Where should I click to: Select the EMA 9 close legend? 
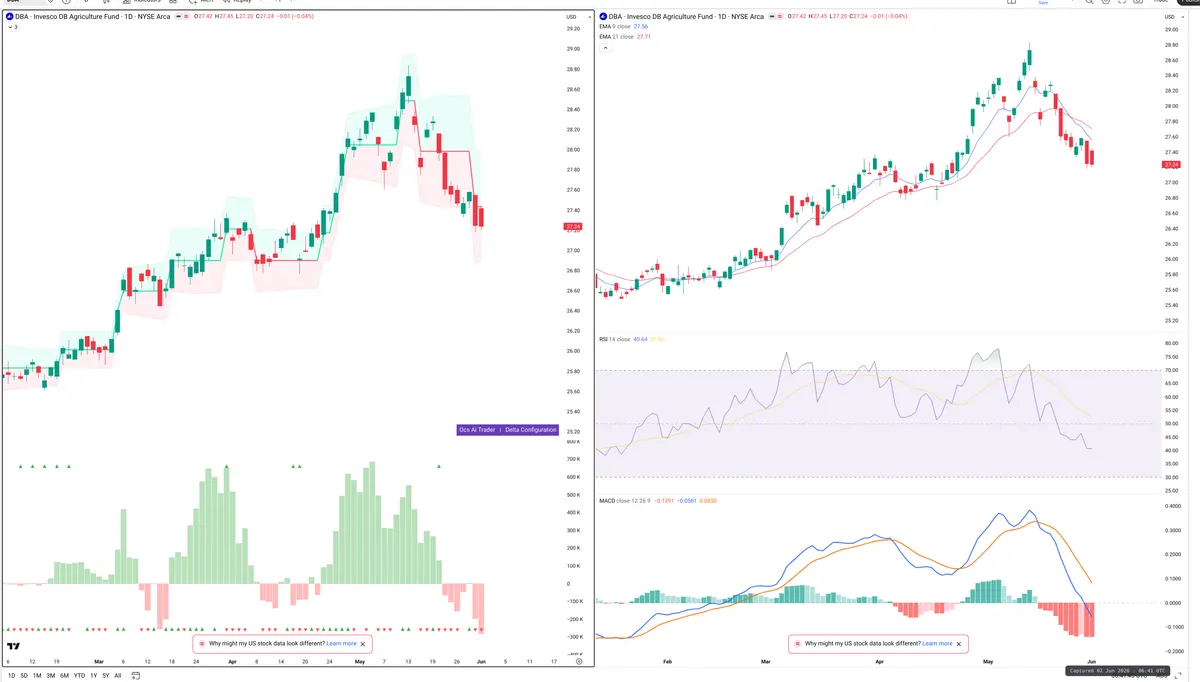click(615, 27)
